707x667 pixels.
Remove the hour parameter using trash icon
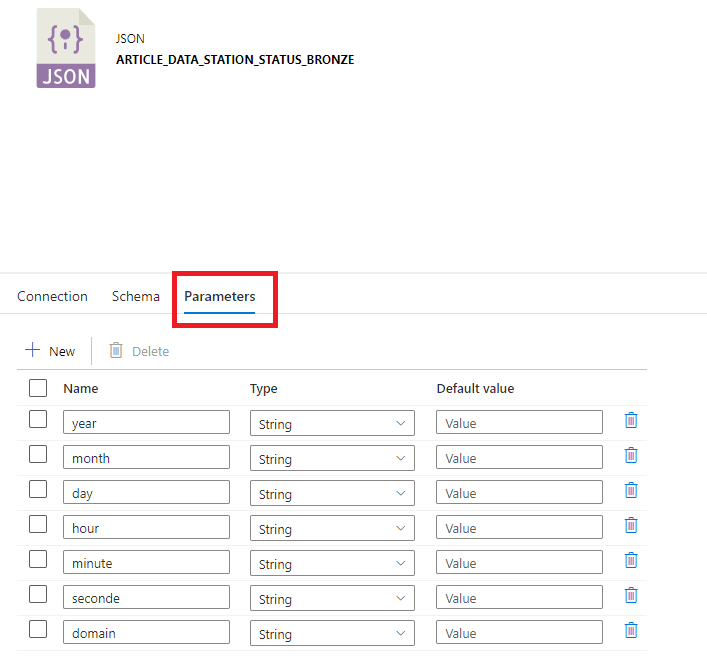pyautogui.click(x=631, y=526)
